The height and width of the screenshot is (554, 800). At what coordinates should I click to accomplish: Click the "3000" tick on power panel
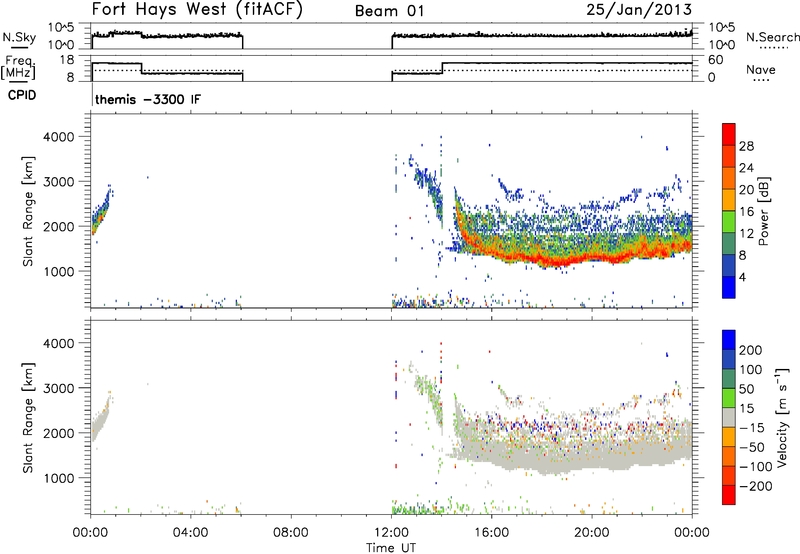[x=58, y=182]
